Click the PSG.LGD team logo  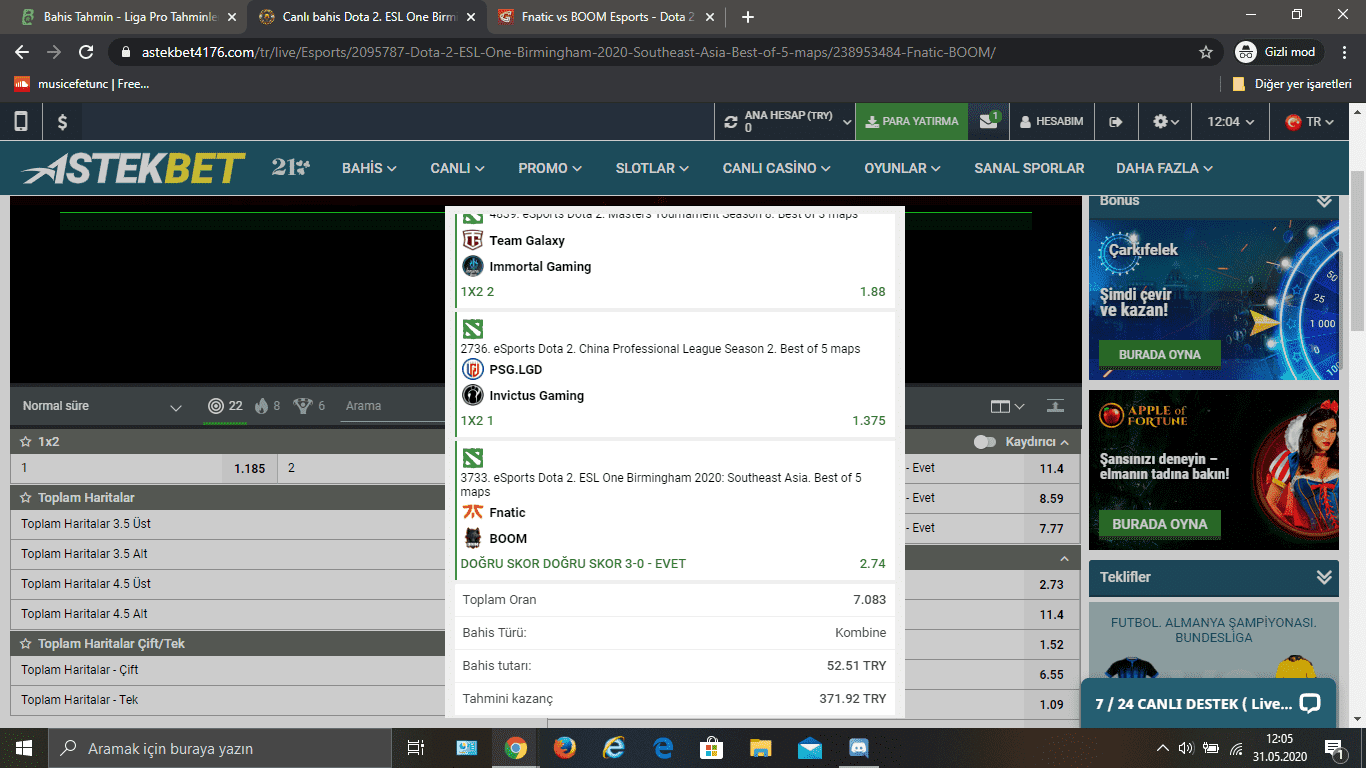[473, 369]
